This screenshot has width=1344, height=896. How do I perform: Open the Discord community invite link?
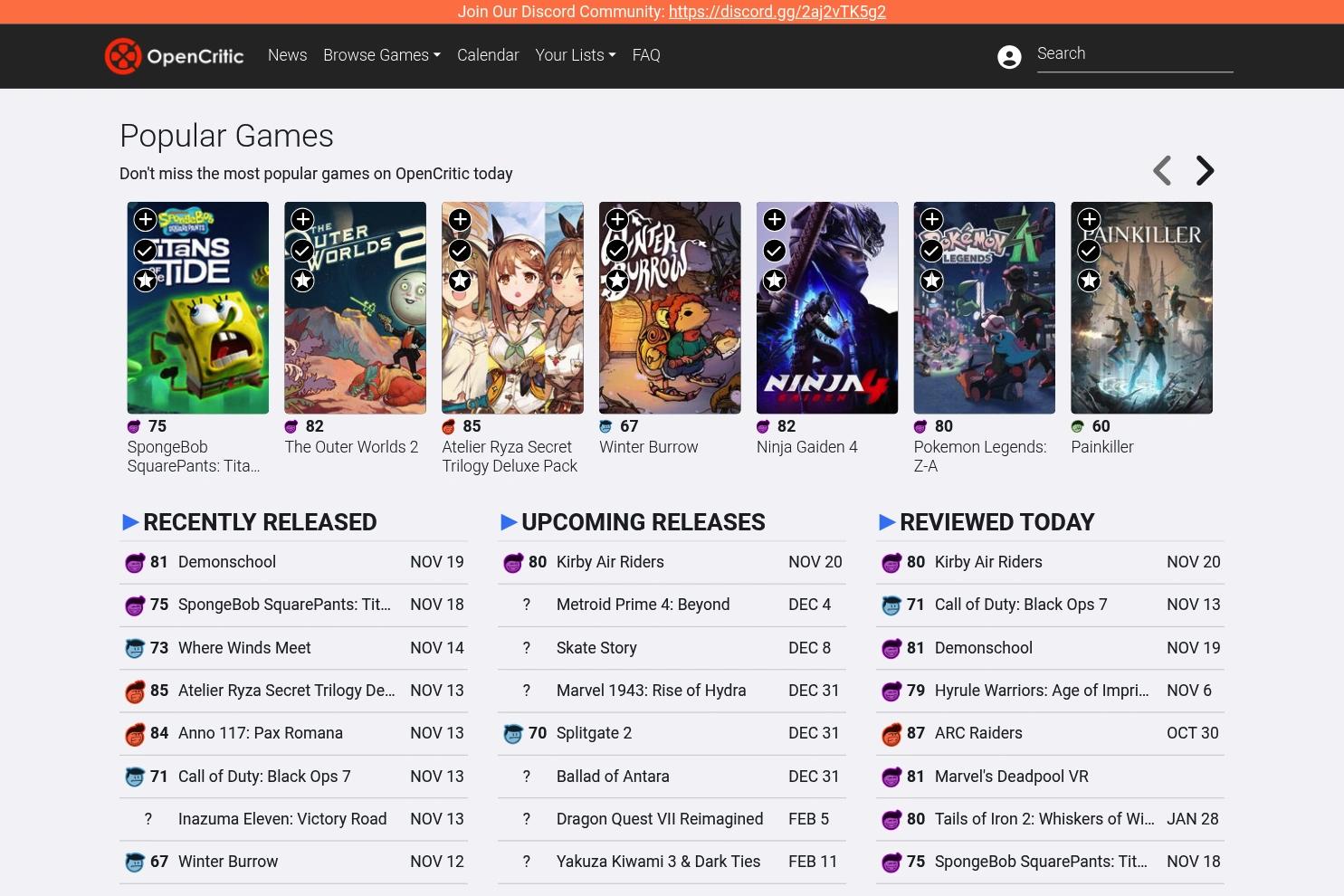click(x=777, y=12)
